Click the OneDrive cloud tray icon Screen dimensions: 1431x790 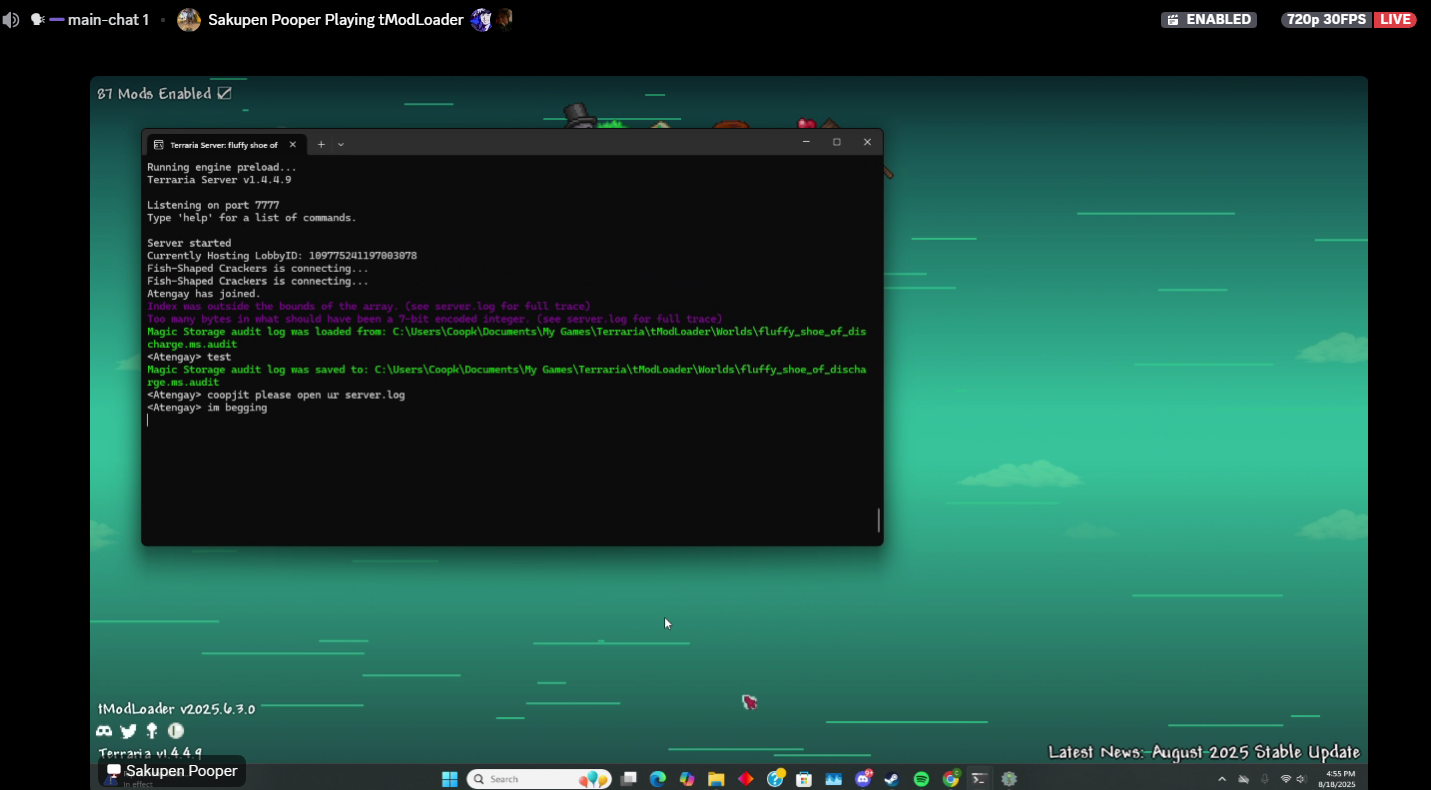(1244, 779)
